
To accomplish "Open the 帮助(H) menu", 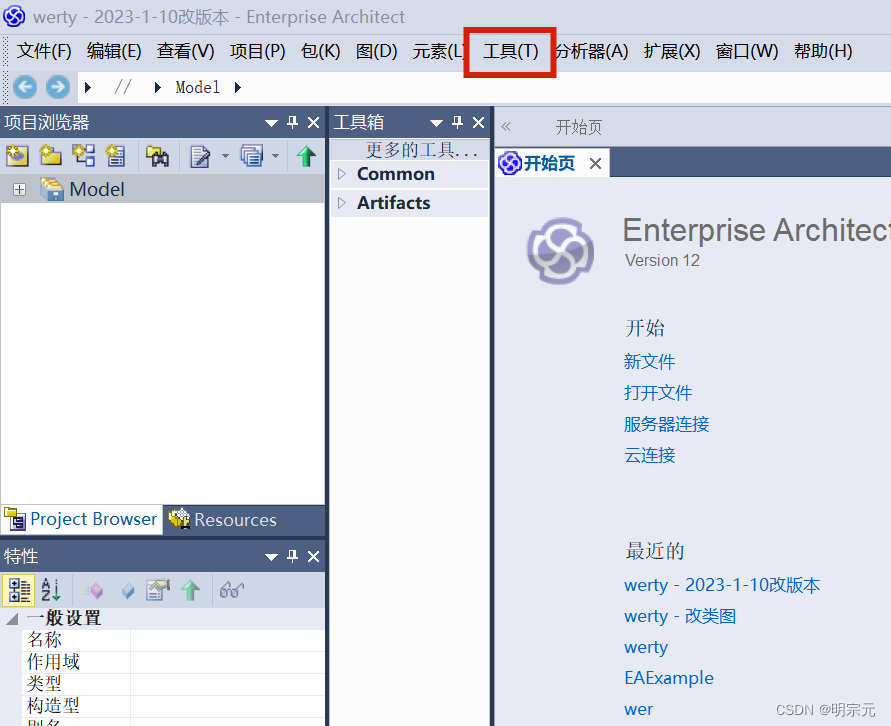I will click(x=823, y=51).
